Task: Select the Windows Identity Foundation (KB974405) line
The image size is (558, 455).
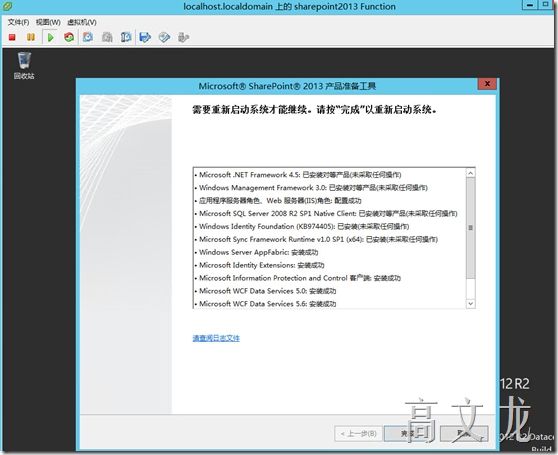Action: pyautogui.click(x=302, y=226)
